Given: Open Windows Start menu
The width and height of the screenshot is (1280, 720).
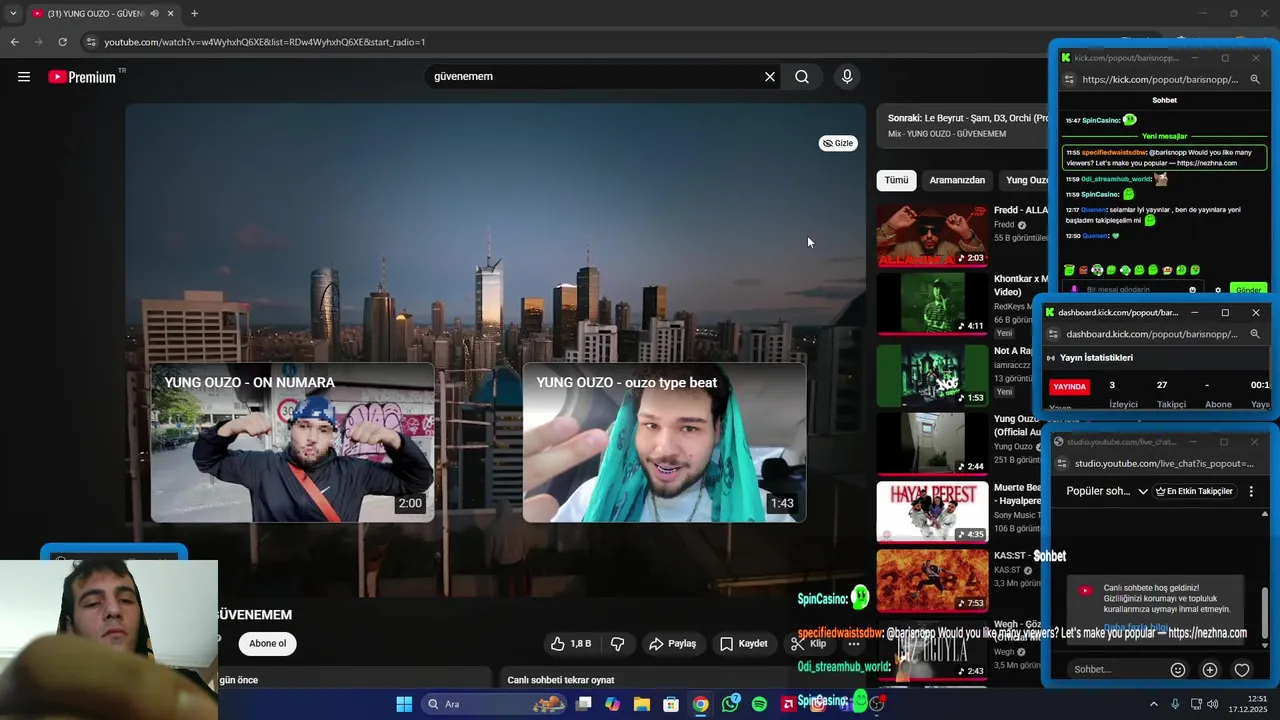Looking at the screenshot, I should [x=404, y=704].
